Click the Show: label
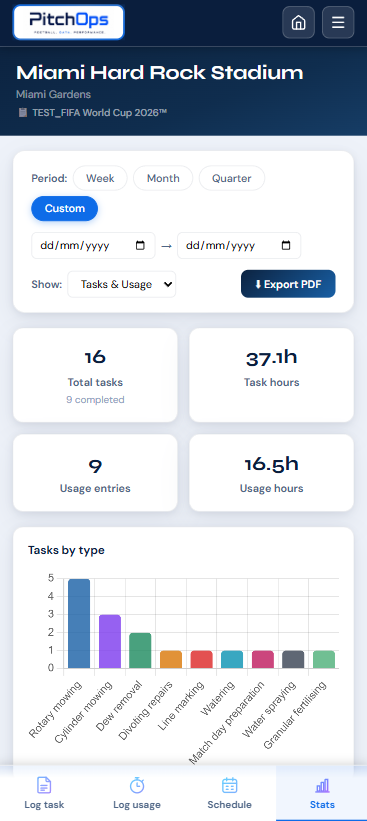Image resolution: width=367 pixels, height=821 pixels. [47, 284]
